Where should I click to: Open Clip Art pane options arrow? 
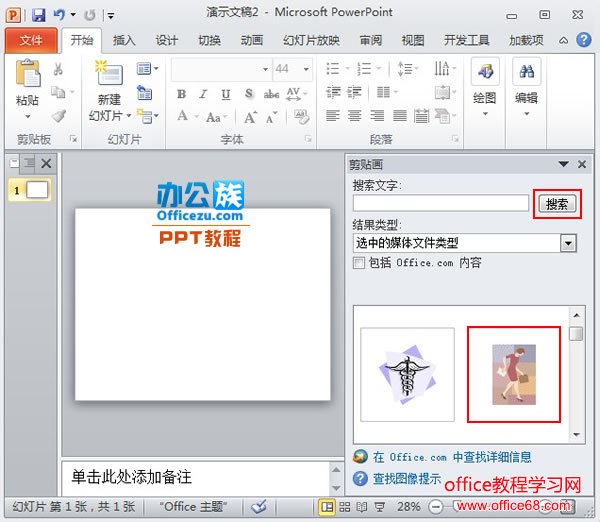pyautogui.click(x=563, y=164)
